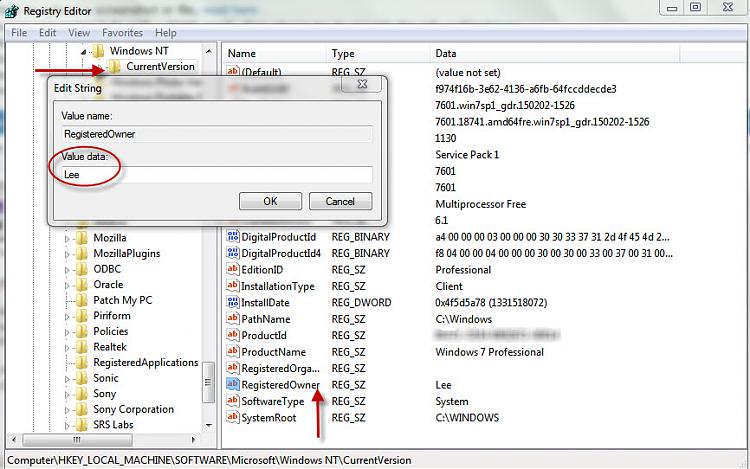The width and height of the screenshot is (750, 469).
Task: Click the 'Service Pack 1' data value
Action: 467,154
